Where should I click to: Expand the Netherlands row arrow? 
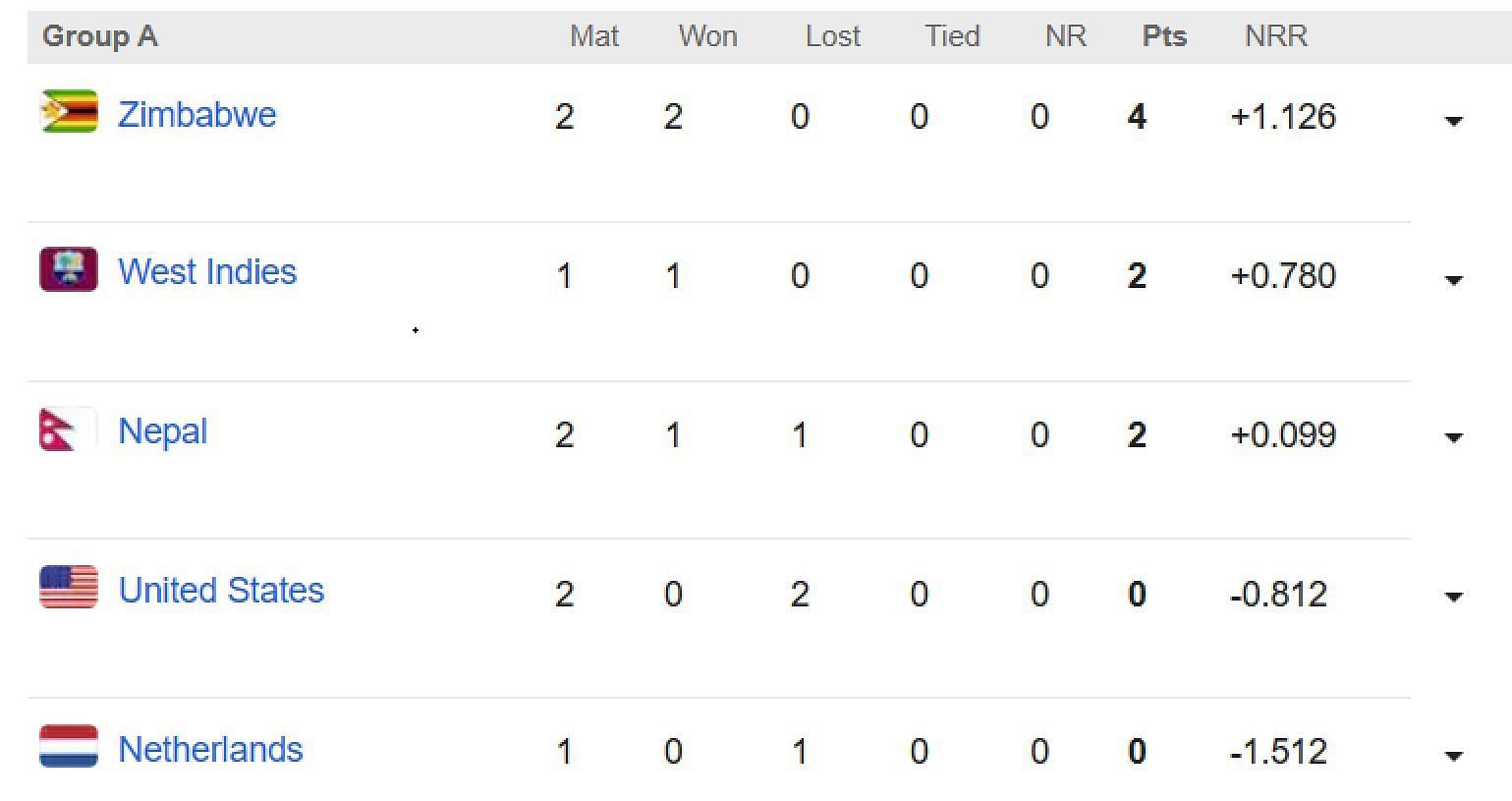pyautogui.click(x=1454, y=757)
